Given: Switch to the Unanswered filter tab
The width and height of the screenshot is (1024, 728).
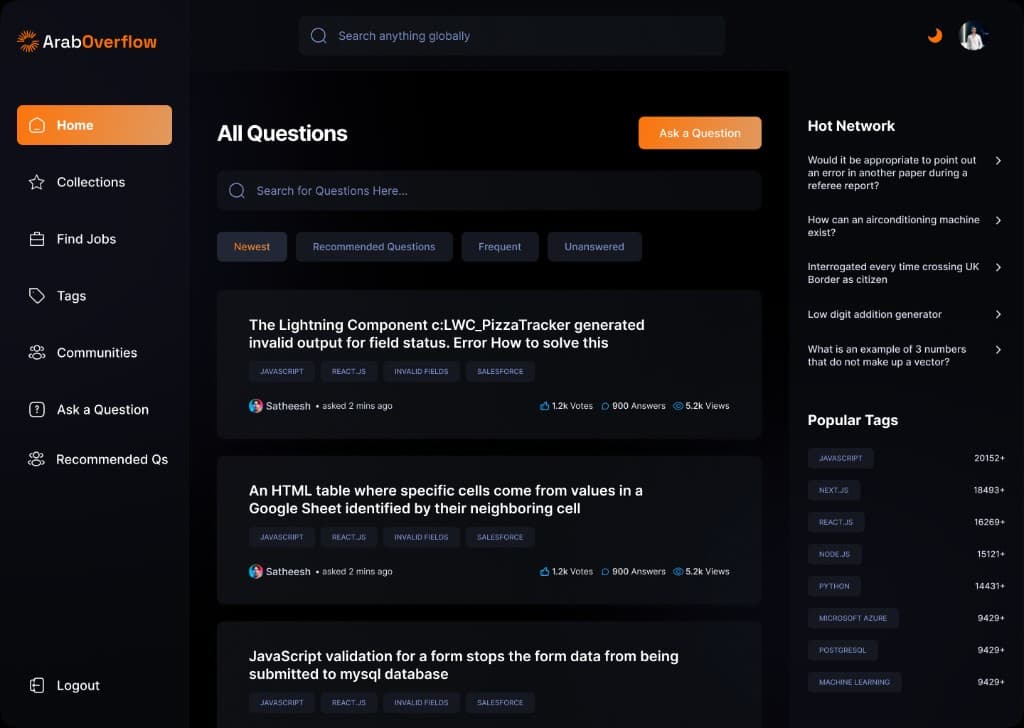Looking at the screenshot, I should pyautogui.click(x=594, y=247).
